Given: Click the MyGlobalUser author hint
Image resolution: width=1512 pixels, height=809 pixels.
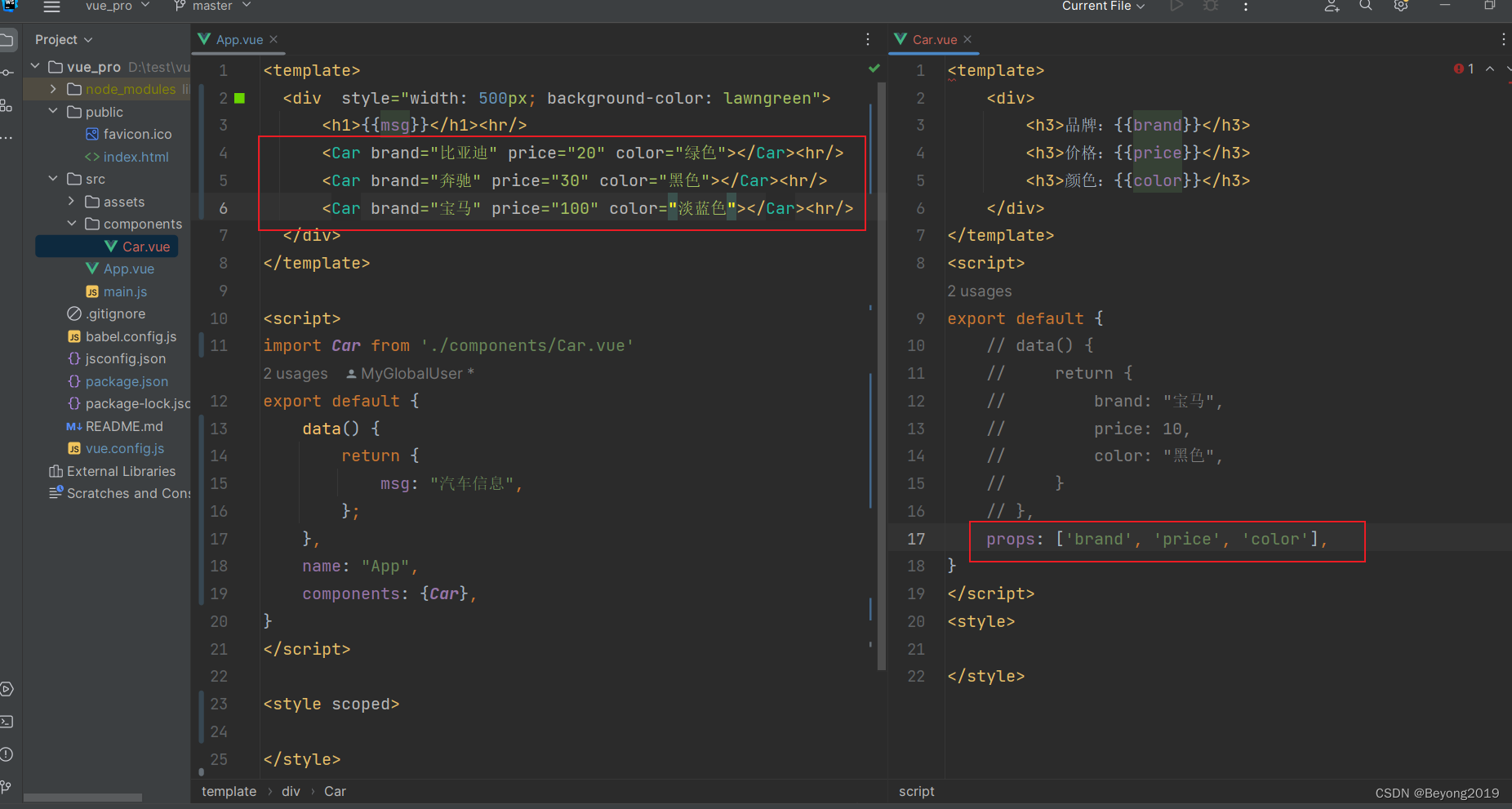Looking at the screenshot, I should click(x=410, y=373).
